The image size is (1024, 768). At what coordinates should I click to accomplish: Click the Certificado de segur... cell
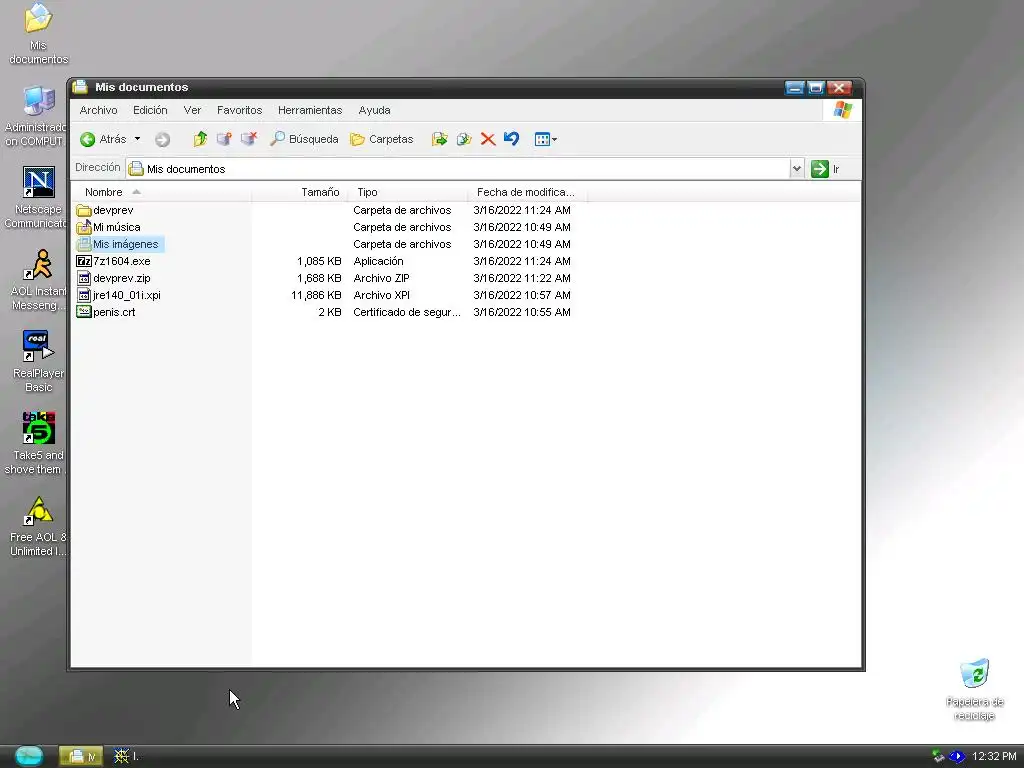pyautogui.click(x=407, y=312)
